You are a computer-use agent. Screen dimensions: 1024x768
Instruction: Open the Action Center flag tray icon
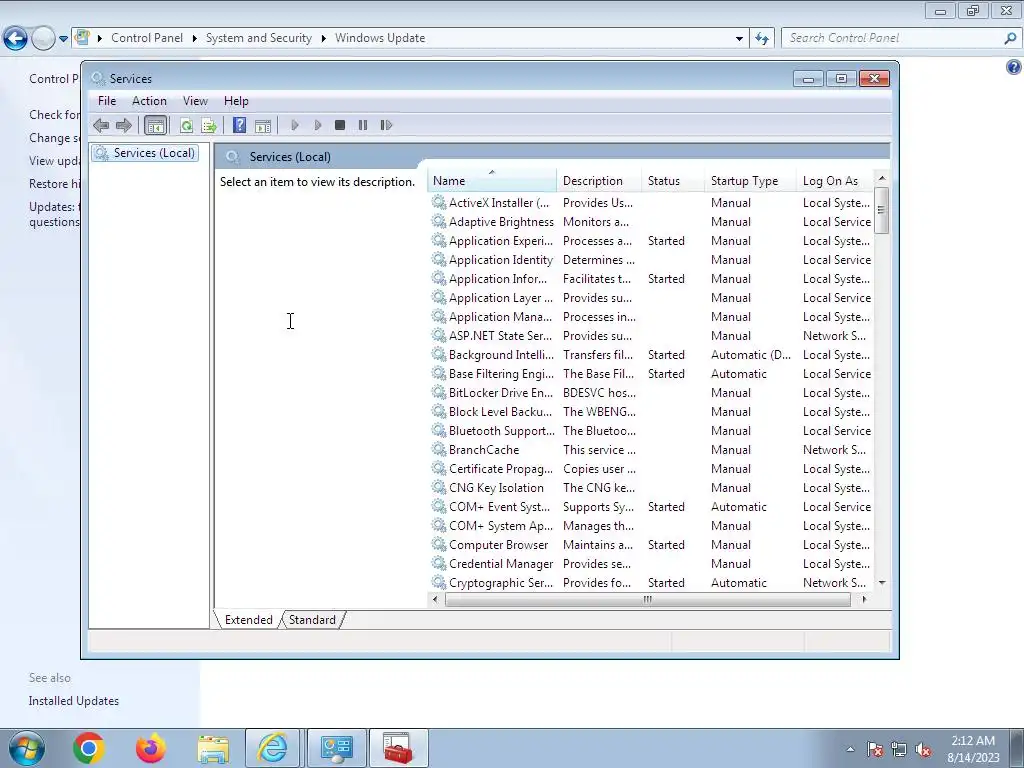pyautogui.click(x=875, y=750)
